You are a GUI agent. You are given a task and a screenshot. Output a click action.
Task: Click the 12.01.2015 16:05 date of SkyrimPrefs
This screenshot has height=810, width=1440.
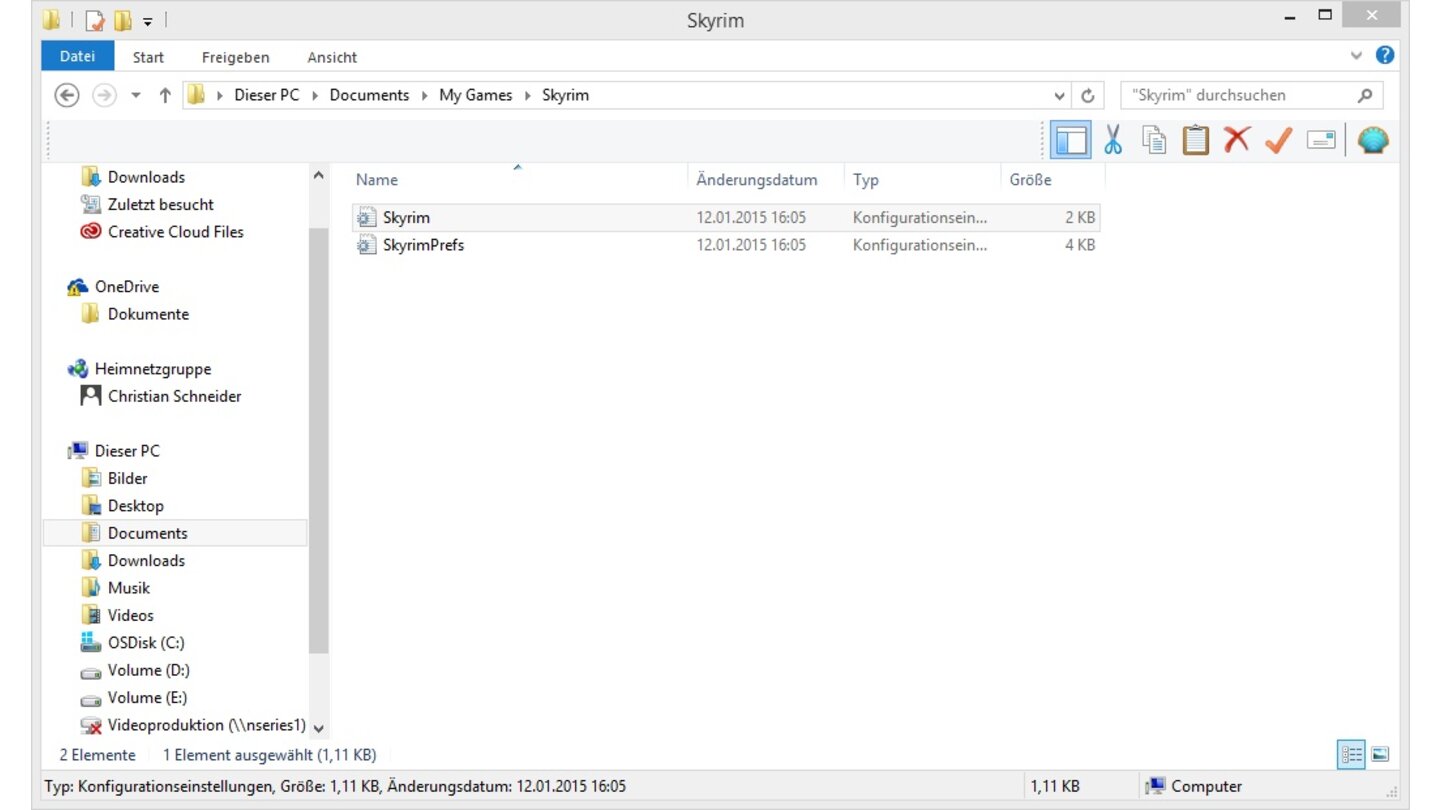(751, 245)
